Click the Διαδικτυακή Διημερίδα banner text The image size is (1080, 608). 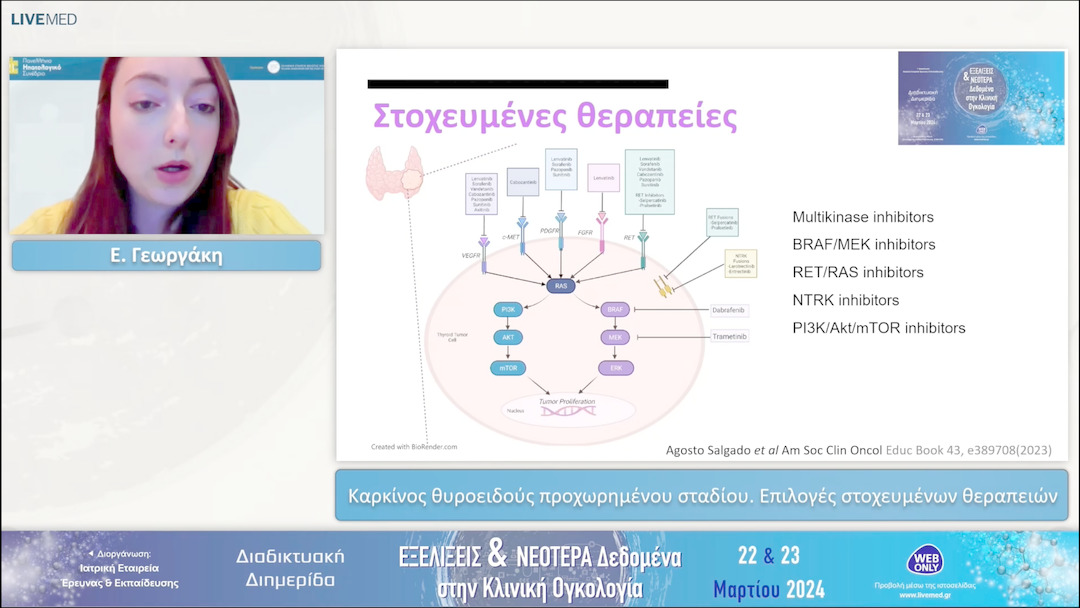click(290, 568)
